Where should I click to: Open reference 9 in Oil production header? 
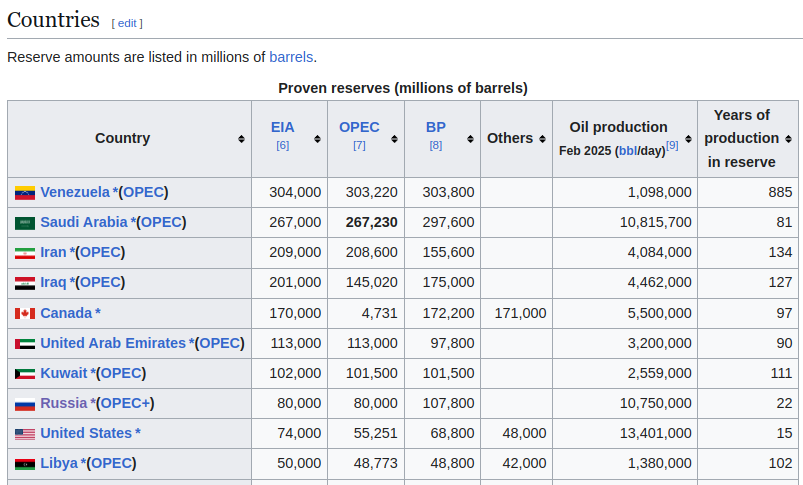(x=672, y=146)
